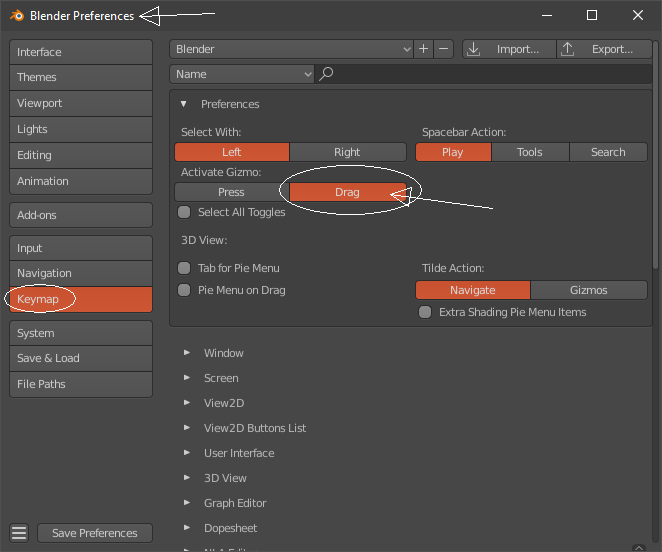Set Spacebar Action to Tools
This screenshot has height=552, width=662.
pos(530,152)
